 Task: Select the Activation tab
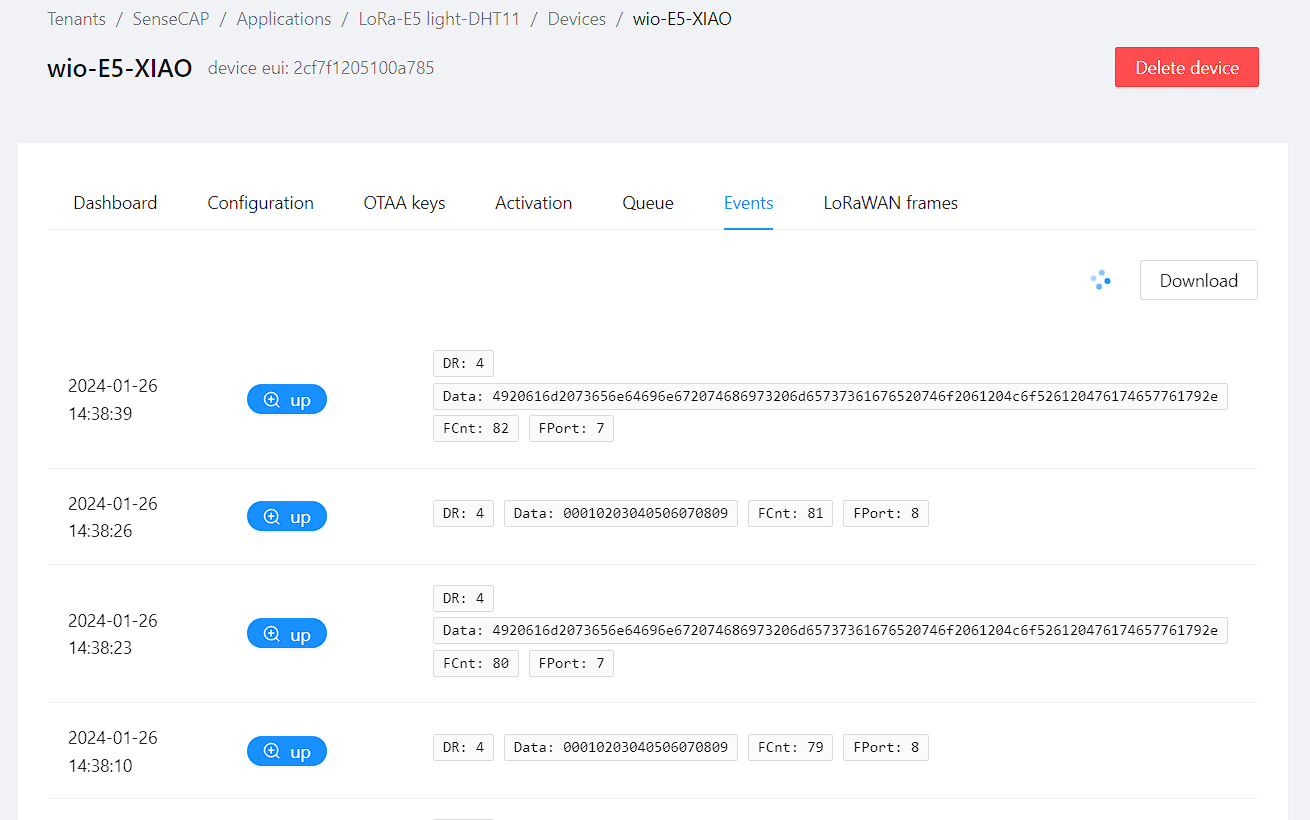[534, 203]
